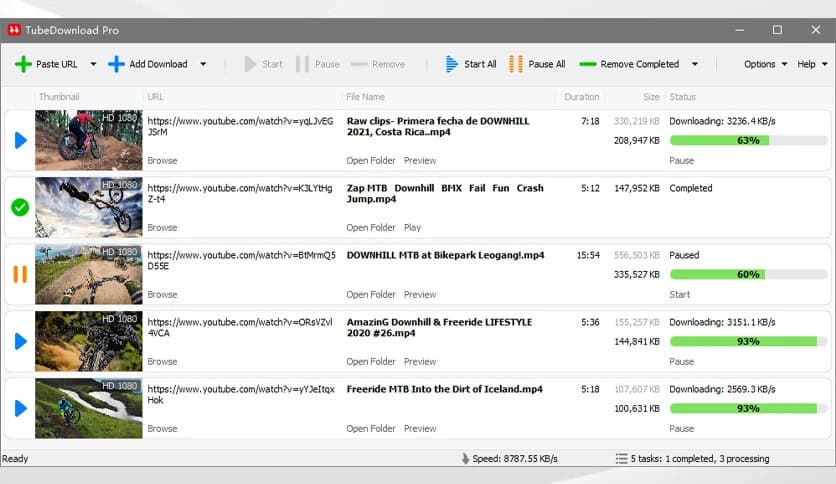Expand the Paste URL dropdown arrow
The image size is (836, 484).
click(93, 64)
